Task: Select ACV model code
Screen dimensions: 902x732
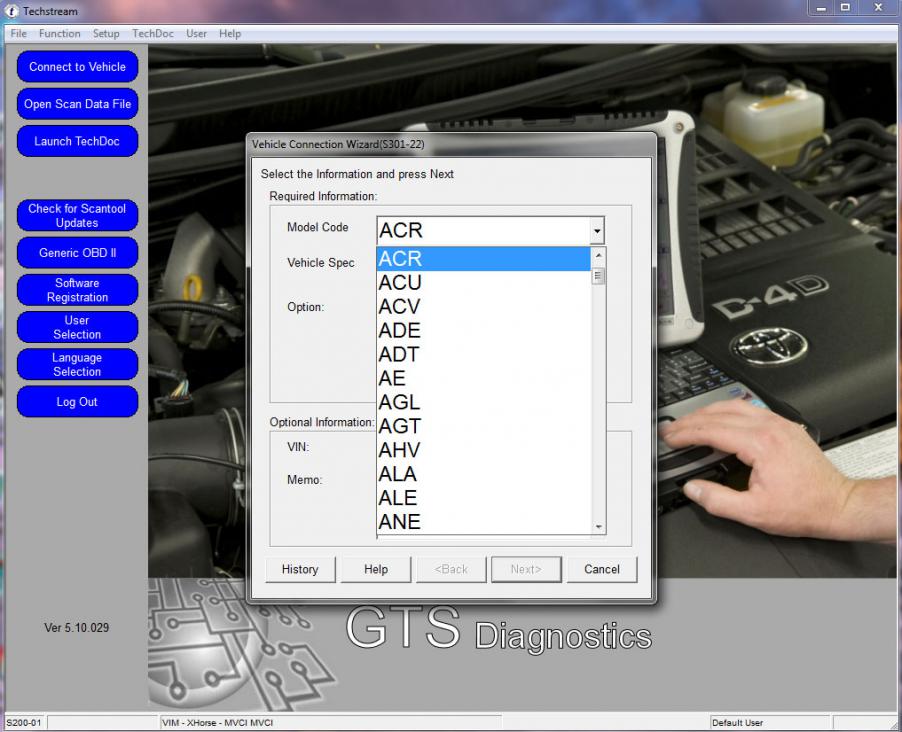Action: click(x=483, y=307)
